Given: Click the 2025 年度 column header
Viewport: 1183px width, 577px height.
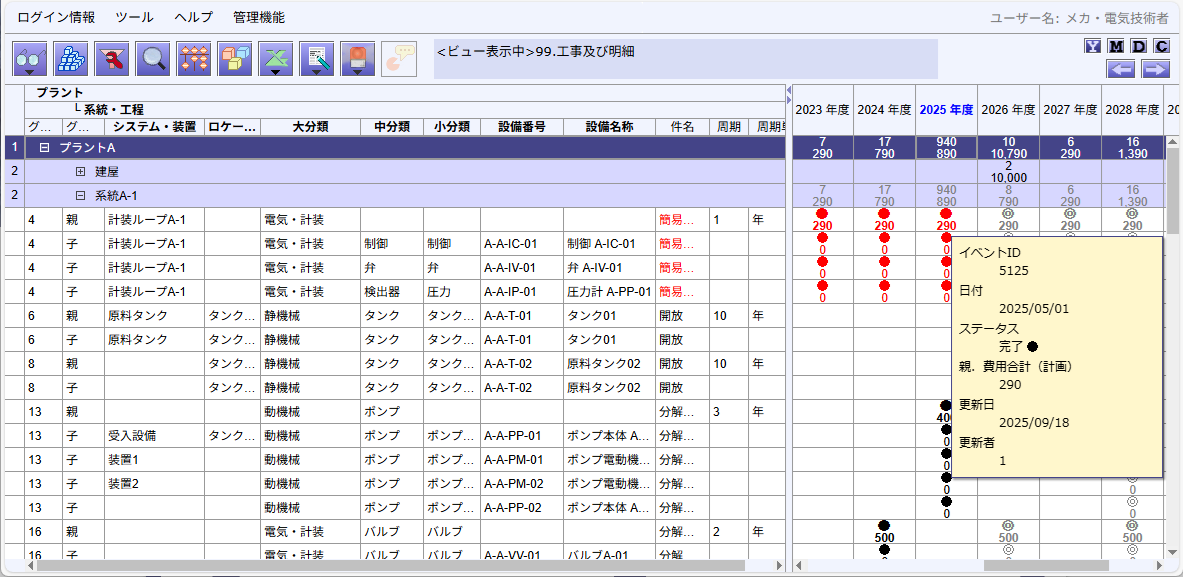Looking at the screenshot, I should pyautogui.click(x=946, y=110).
